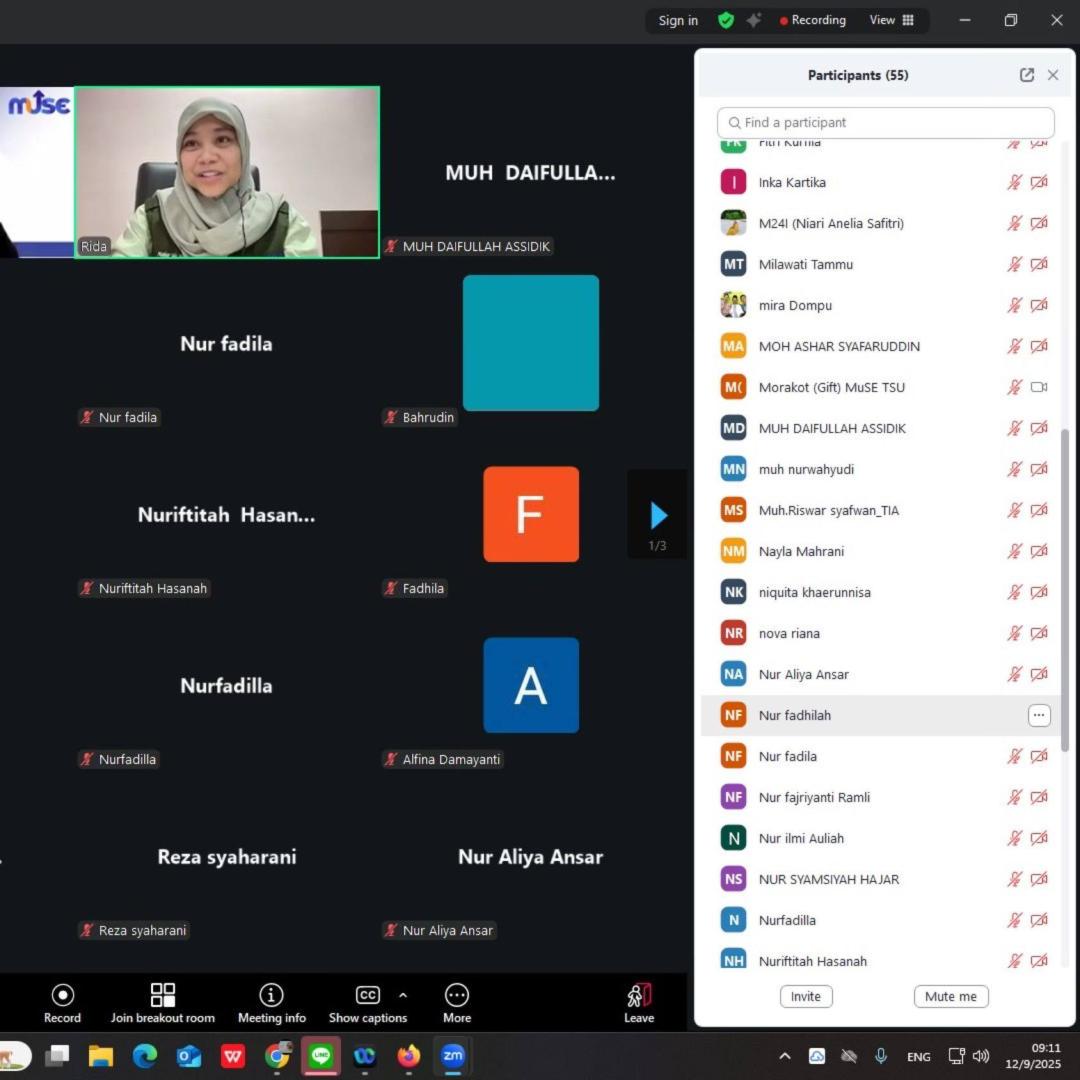Screen dimensions: 1080x1080
Task: Click the Show captions CC icon
Action: pyautogui.click(x=367, y=995)
